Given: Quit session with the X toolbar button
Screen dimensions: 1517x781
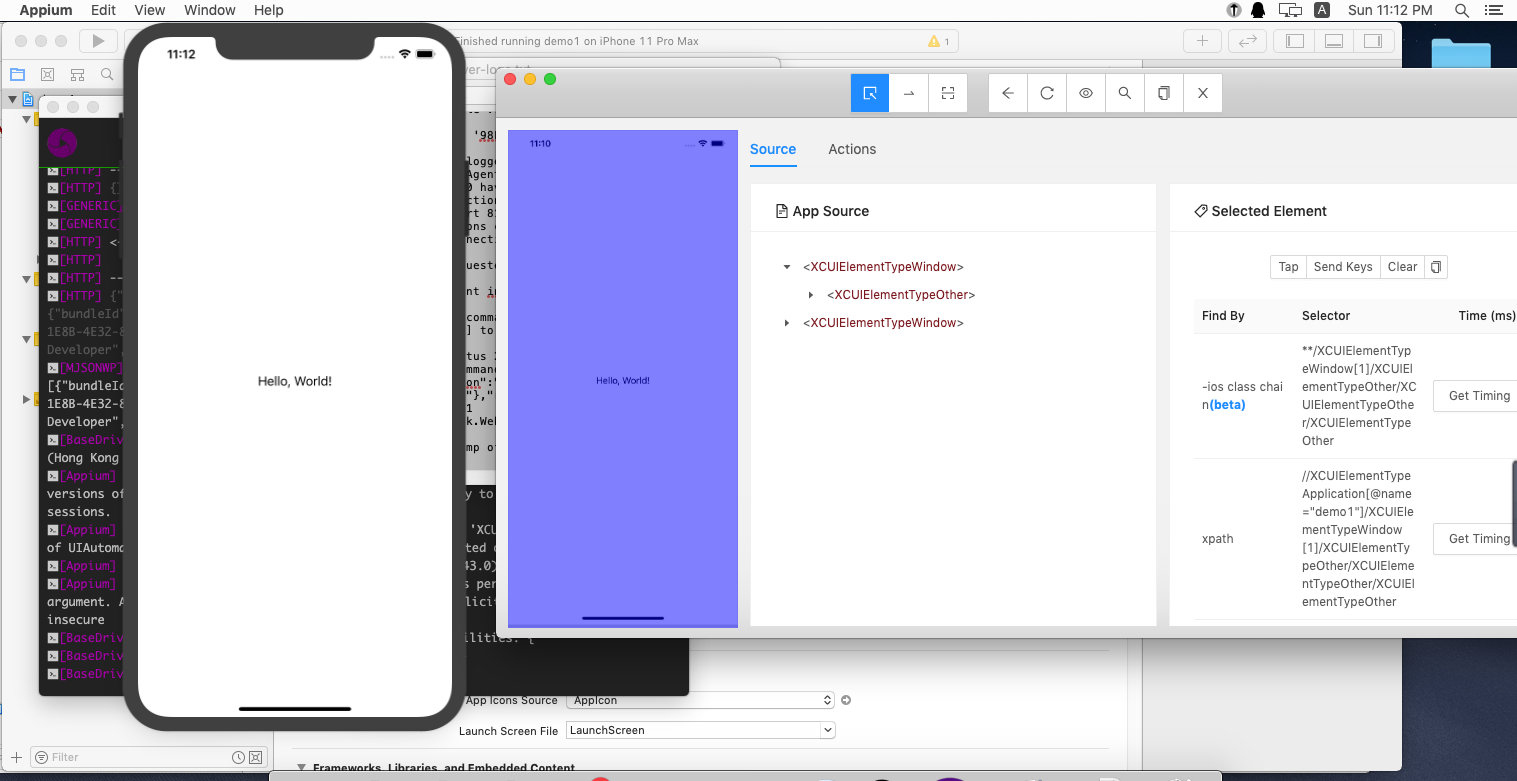Looking at the screenshot, I should point(1203,93).
